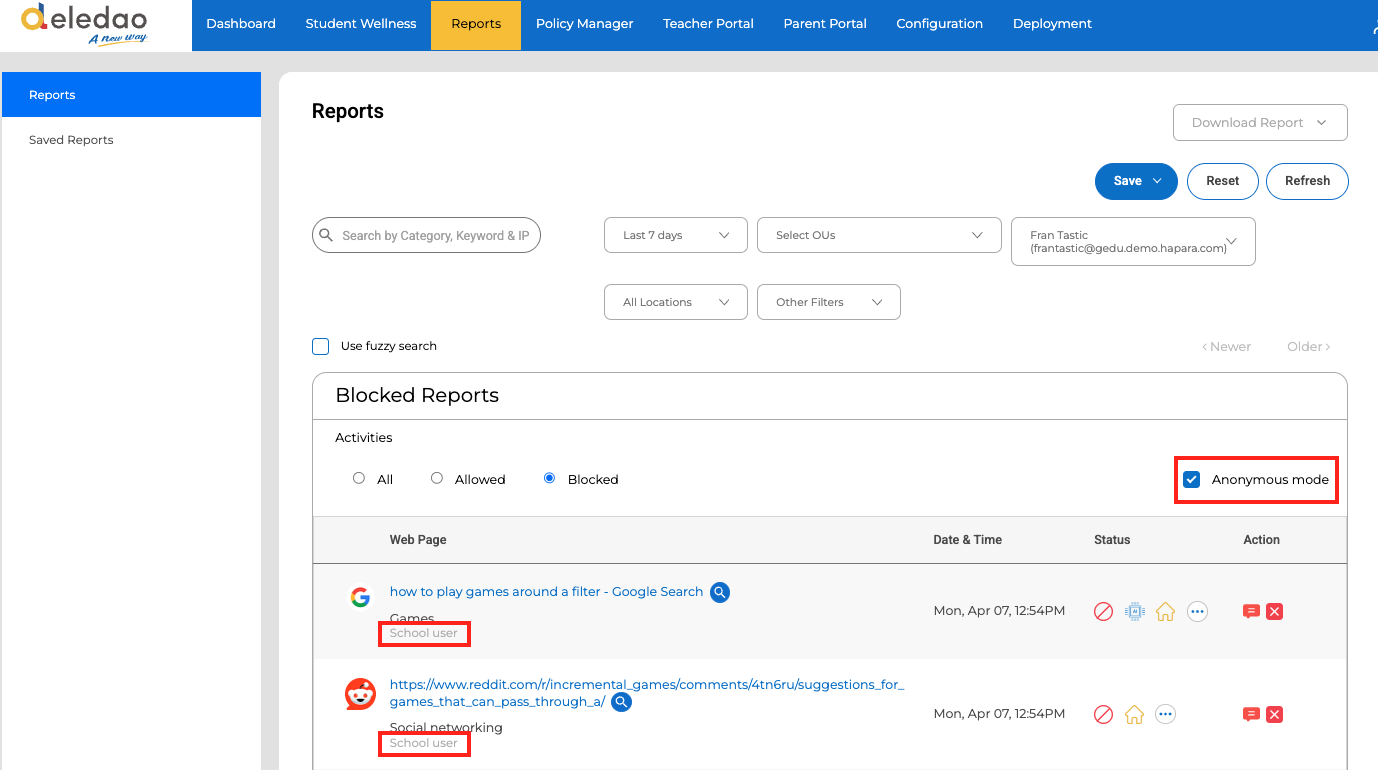Click the home icon in reddit row
This screenshot has width=1378, height=770.
(x=1134, y=715)
